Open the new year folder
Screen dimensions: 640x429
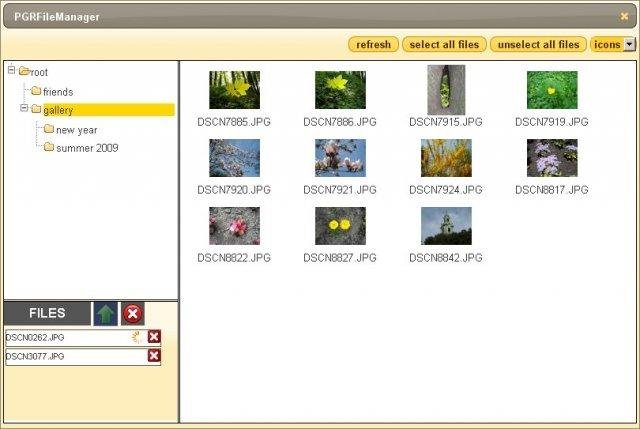pos(77,130)
